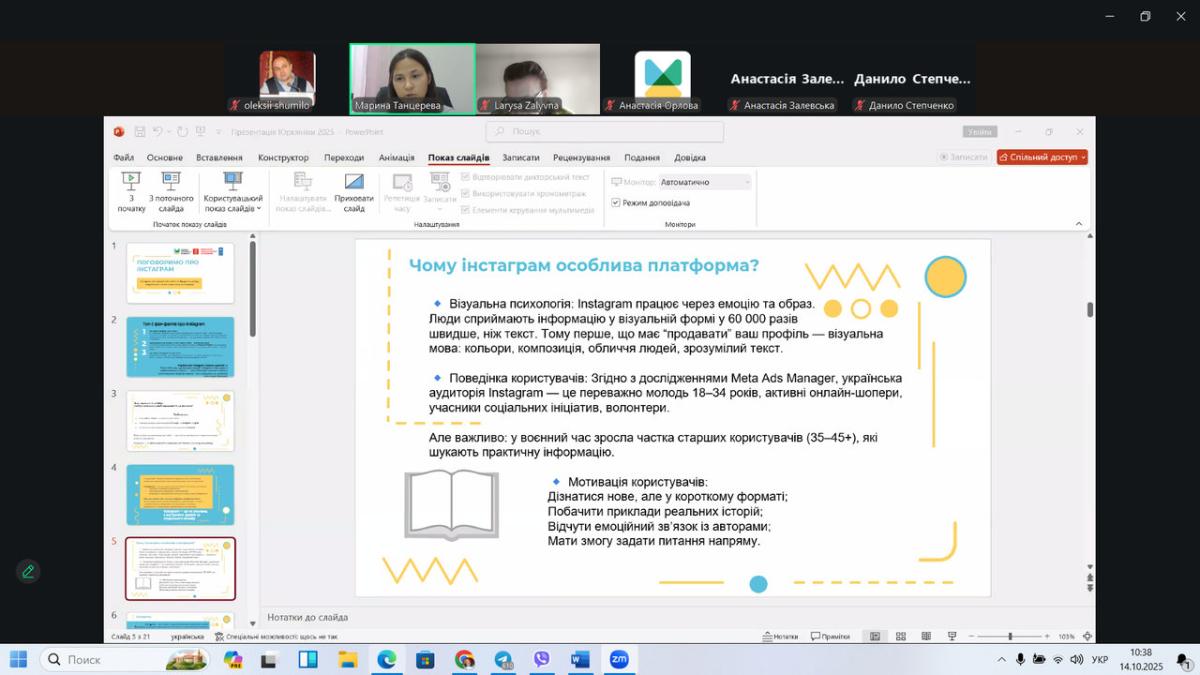Image resolution: width=1200 pixels, height=675 pixels.
Task: Click the zoom out minus button
Action: tap(971, 636)
